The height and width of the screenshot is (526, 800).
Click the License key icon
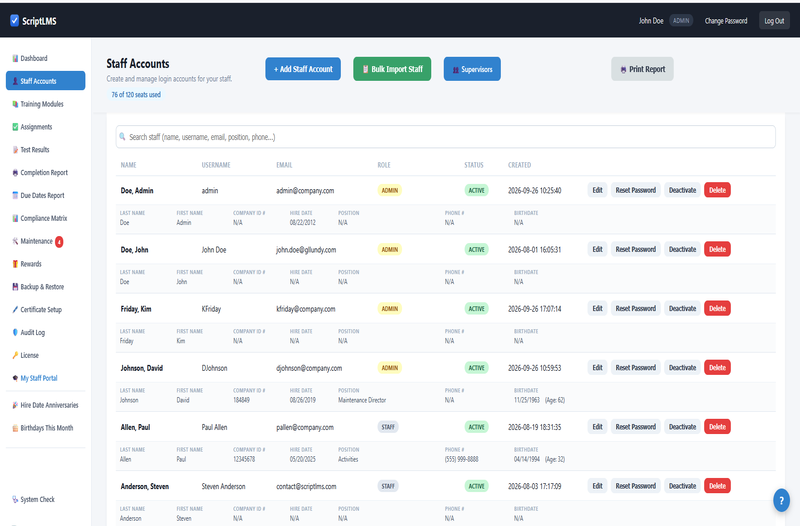click(15, 355)
